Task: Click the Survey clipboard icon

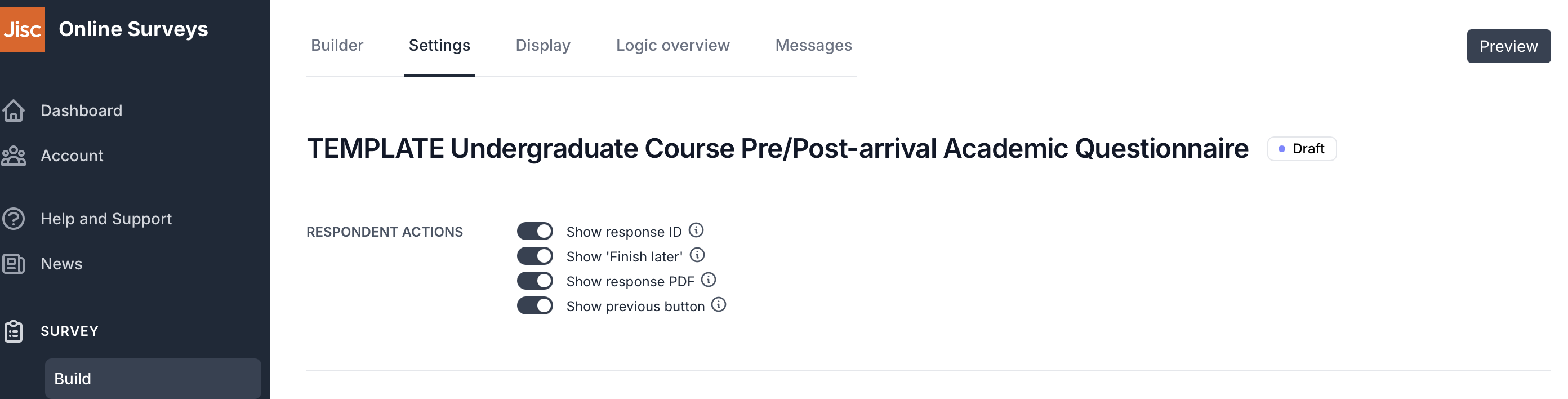Action: 14,331
